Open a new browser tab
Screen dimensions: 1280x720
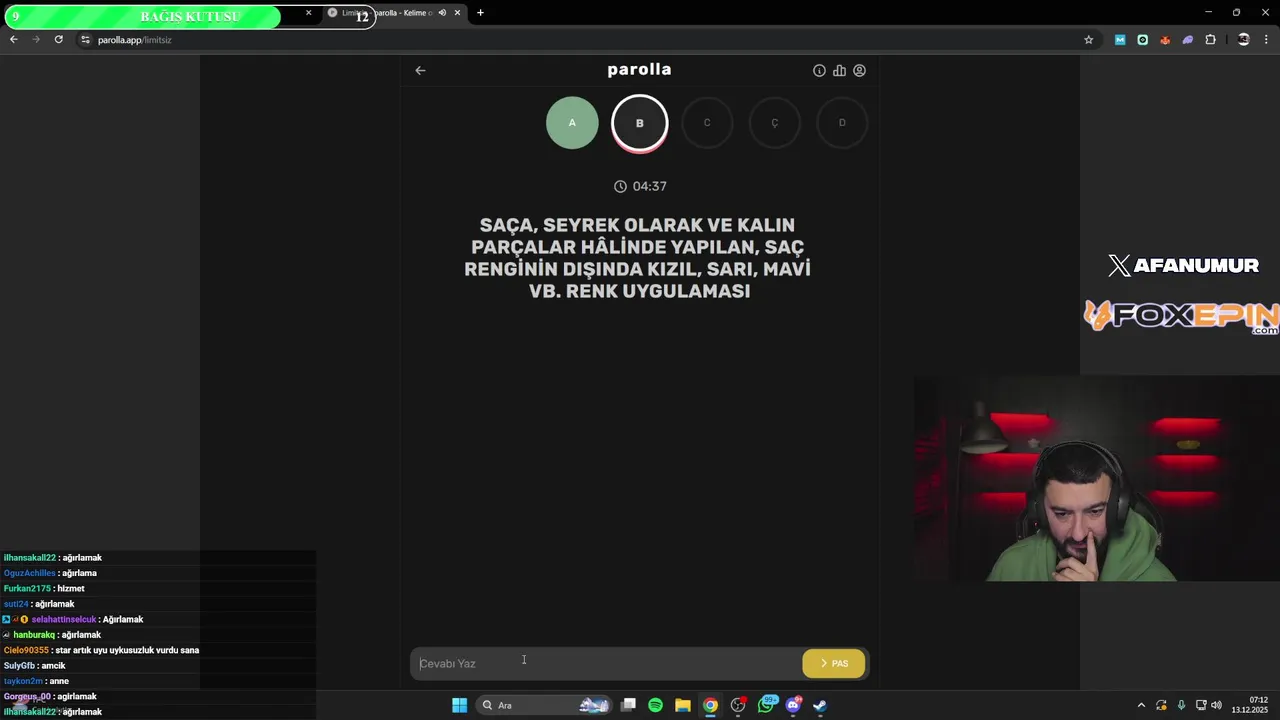(480, 13)
